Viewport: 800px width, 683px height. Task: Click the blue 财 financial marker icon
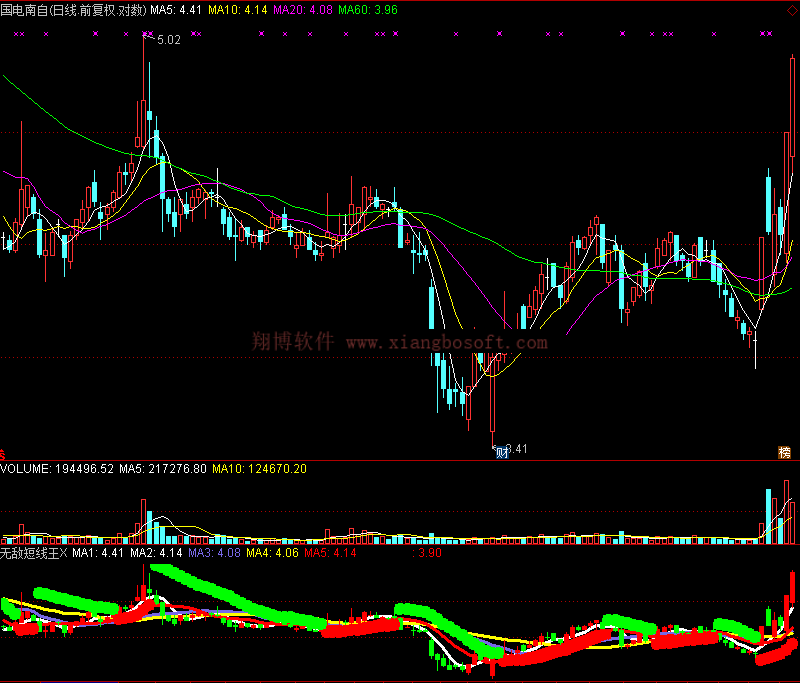tap(500, 452)
